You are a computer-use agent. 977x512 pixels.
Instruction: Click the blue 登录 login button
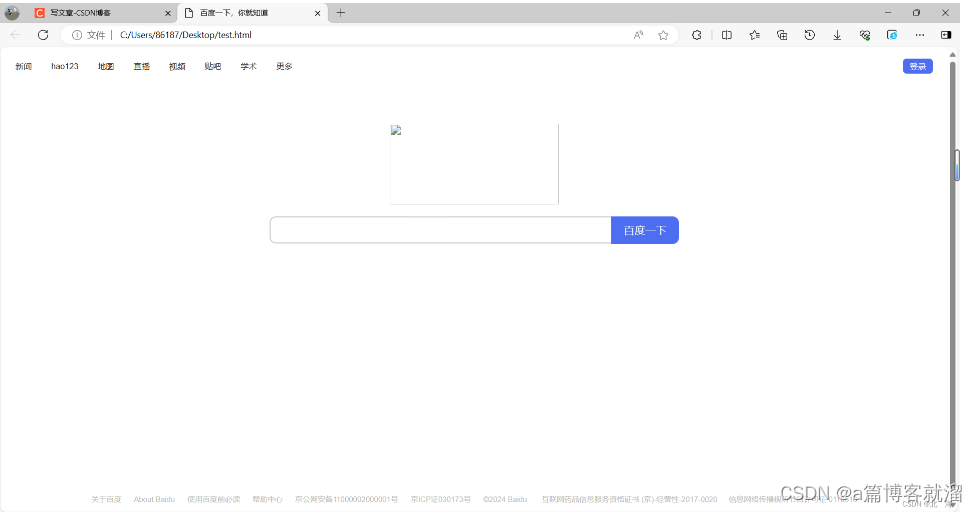917,66
